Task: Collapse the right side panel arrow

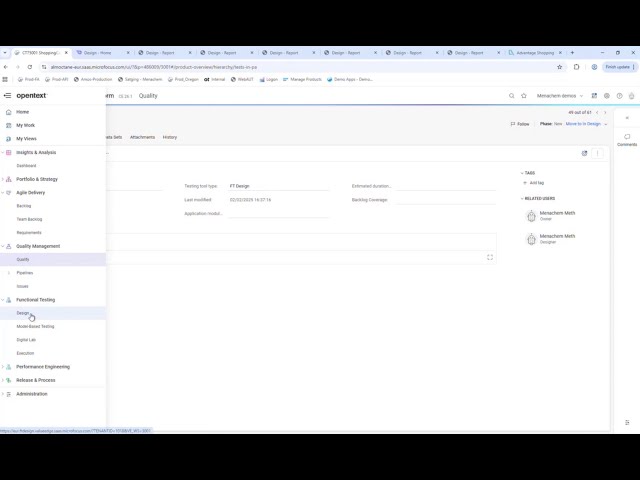Action: tap(627, 118)
